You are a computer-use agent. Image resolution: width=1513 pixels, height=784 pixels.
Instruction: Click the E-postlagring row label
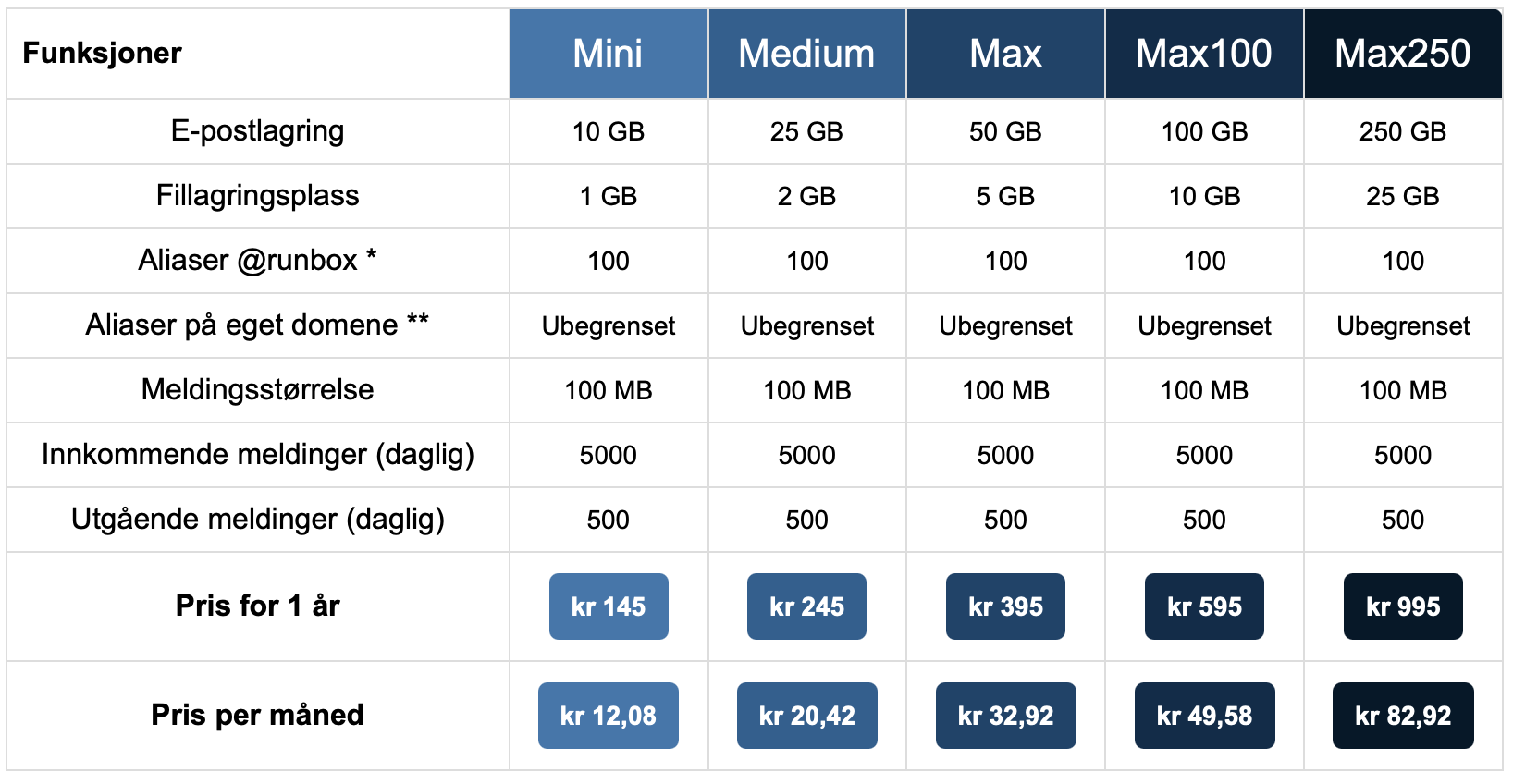coord(257,131)
